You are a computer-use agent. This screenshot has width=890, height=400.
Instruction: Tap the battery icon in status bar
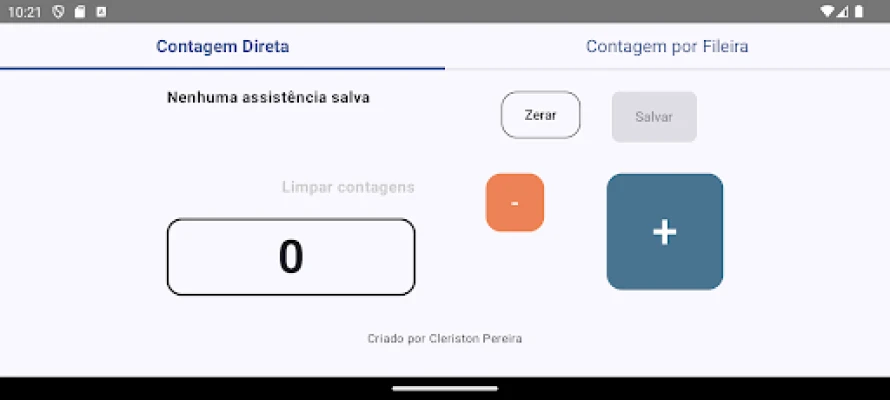click(859, 11)
